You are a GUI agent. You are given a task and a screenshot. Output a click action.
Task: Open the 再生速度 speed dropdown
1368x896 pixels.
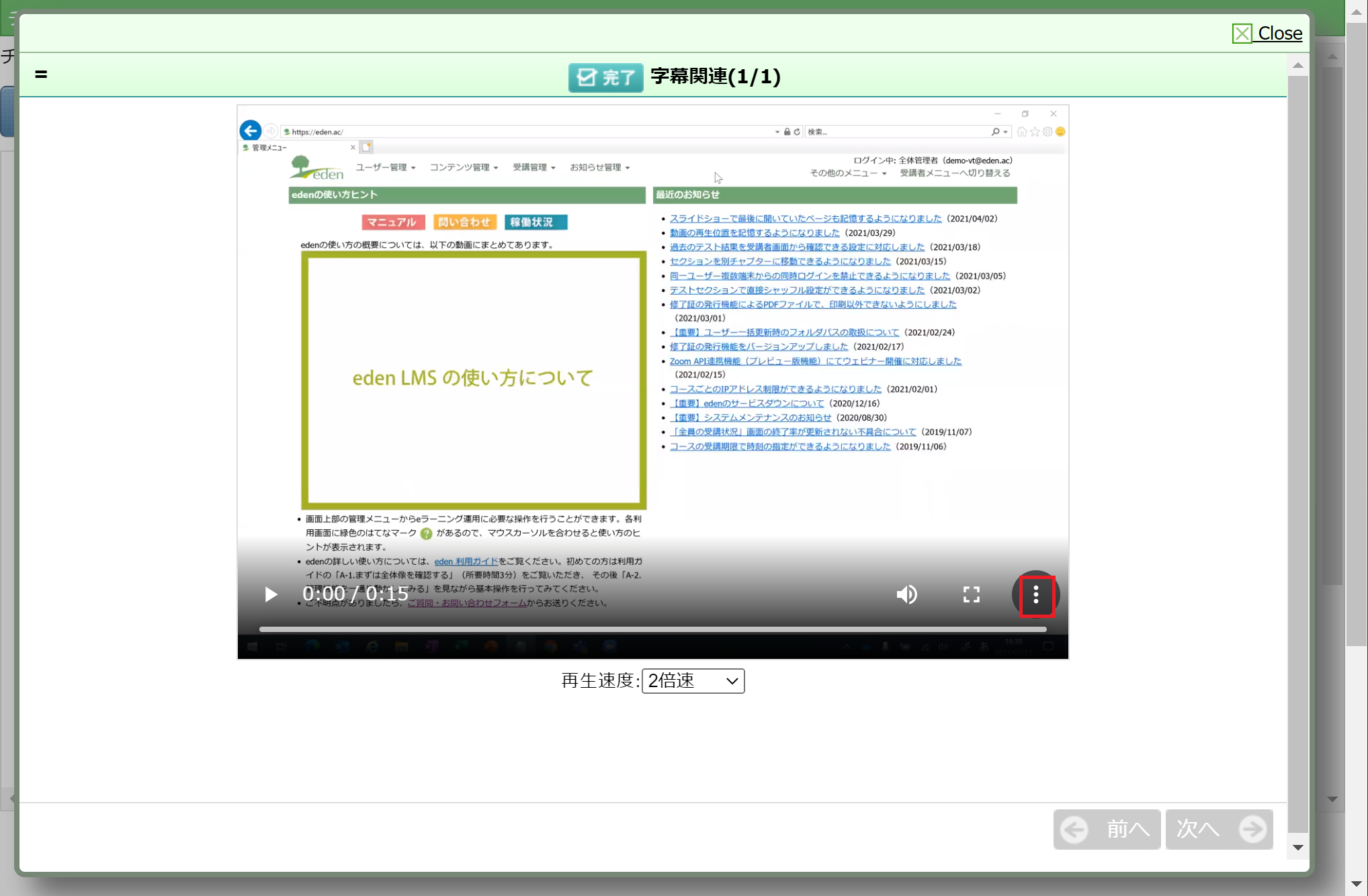click(693, 680)
